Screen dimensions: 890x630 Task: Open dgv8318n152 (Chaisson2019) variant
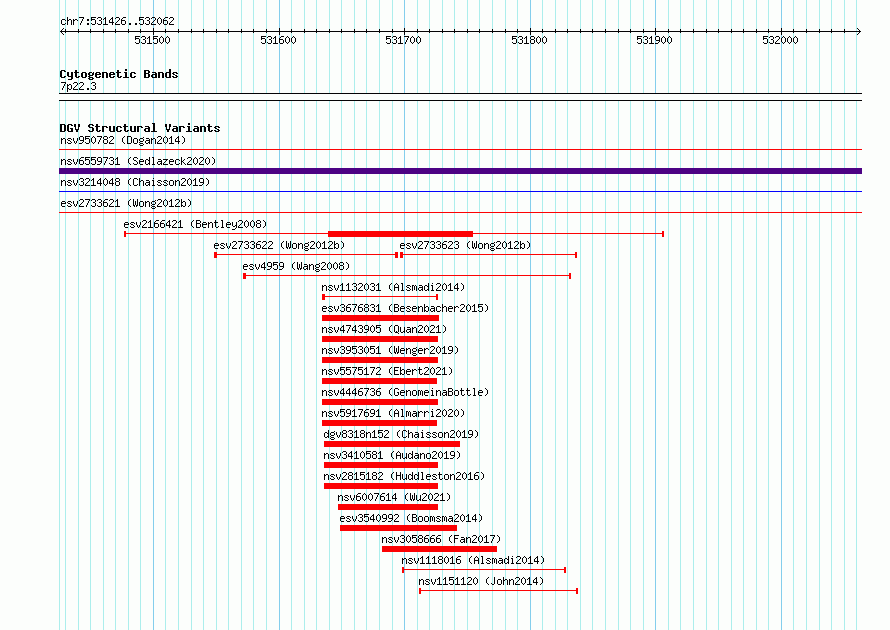401,434
